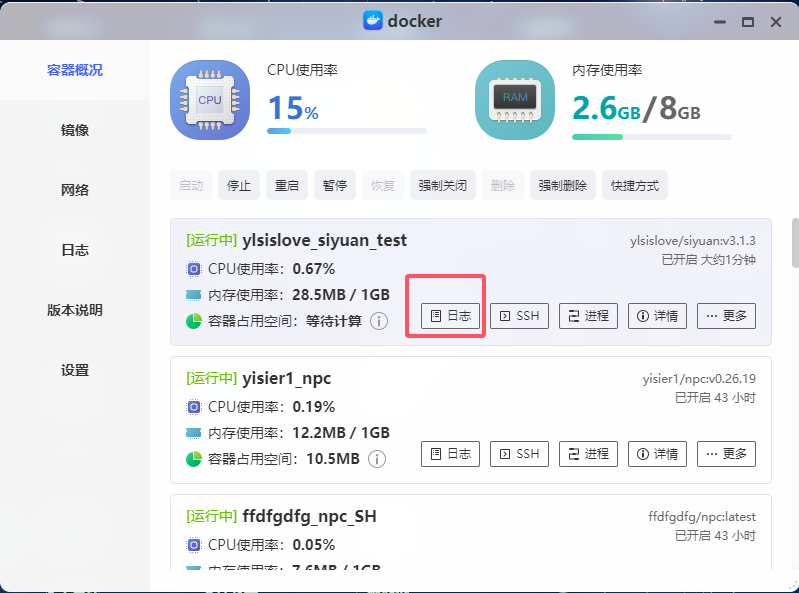799x593 pixels.
Task: Expand 更多 options for ylsislove_siyuan_test
Action: (x=726, y=316)
